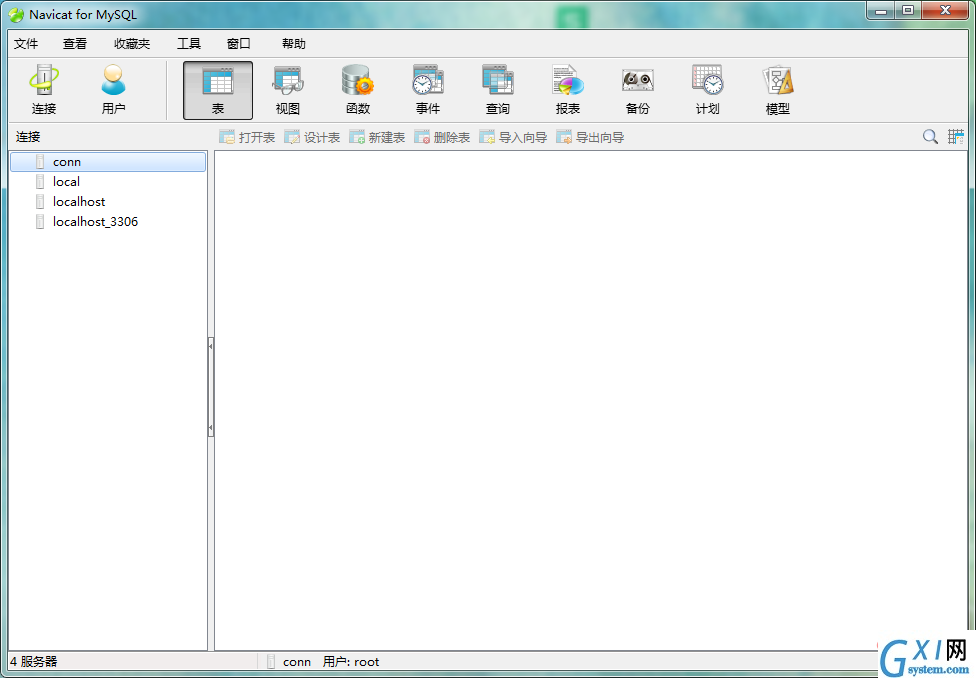Close the Navicat for MySQL window
976x678 pixels.
click(945, 11)
